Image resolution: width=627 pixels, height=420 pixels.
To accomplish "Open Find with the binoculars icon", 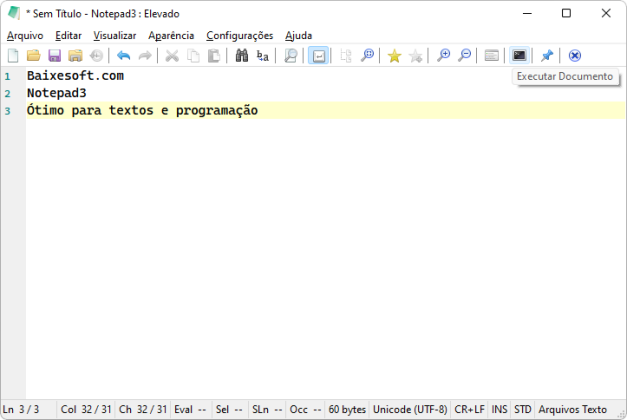I will (242, 56).
